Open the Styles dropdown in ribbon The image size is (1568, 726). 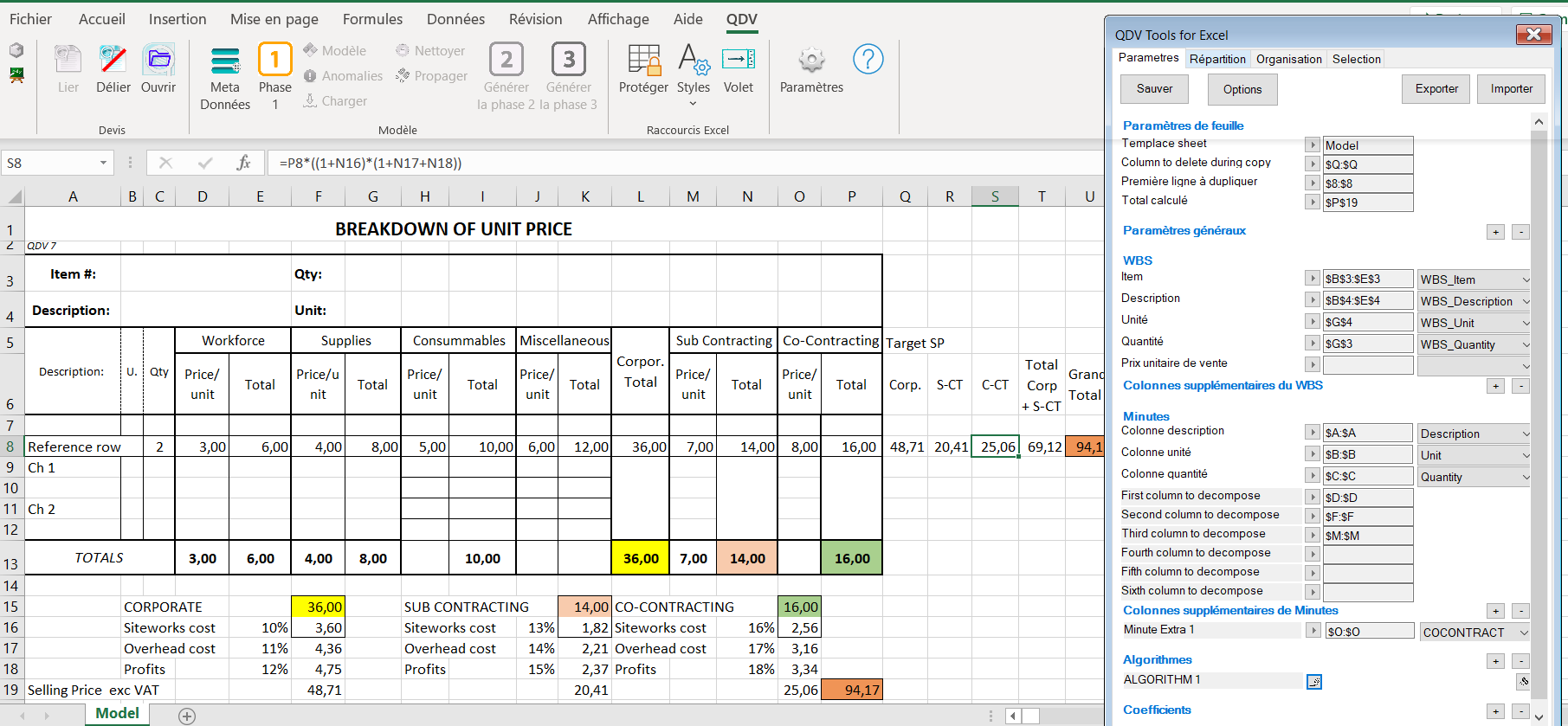point(694,104)
